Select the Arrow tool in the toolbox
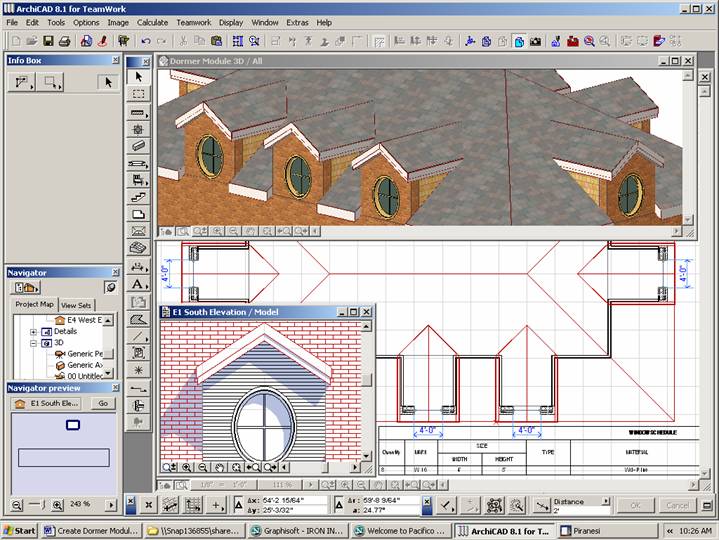The height and width of the screenshot is (540, 719). [138, 77]
